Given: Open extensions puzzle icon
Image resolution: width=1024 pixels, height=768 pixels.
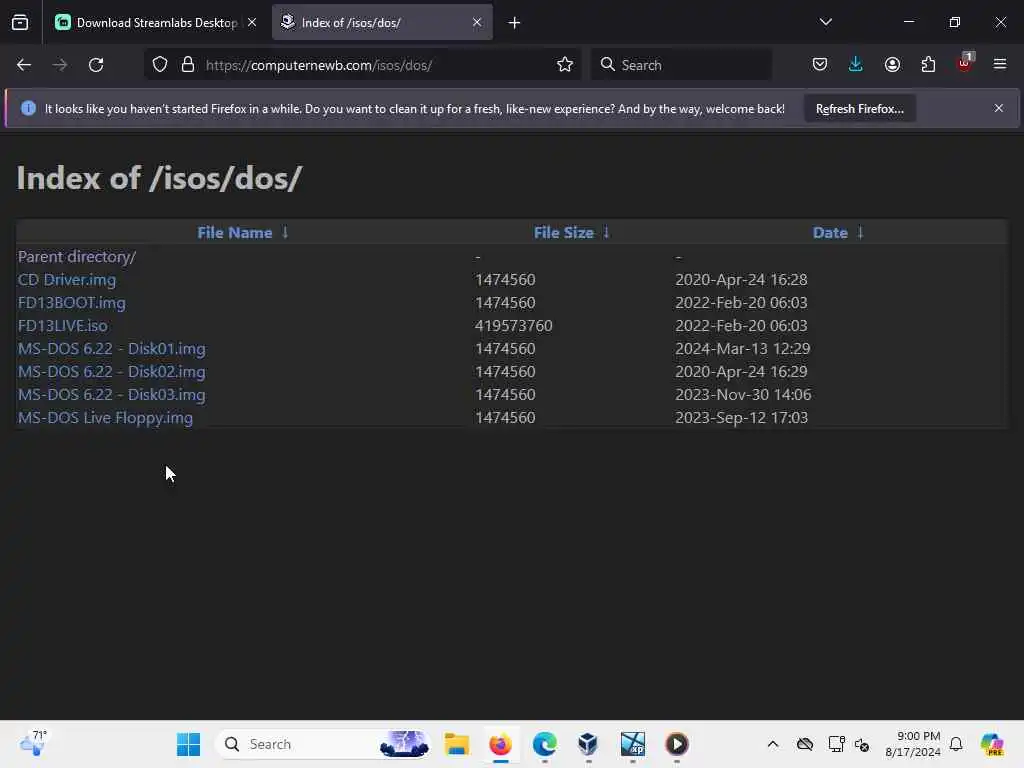Looking at the screenshot, I should 928,65.
